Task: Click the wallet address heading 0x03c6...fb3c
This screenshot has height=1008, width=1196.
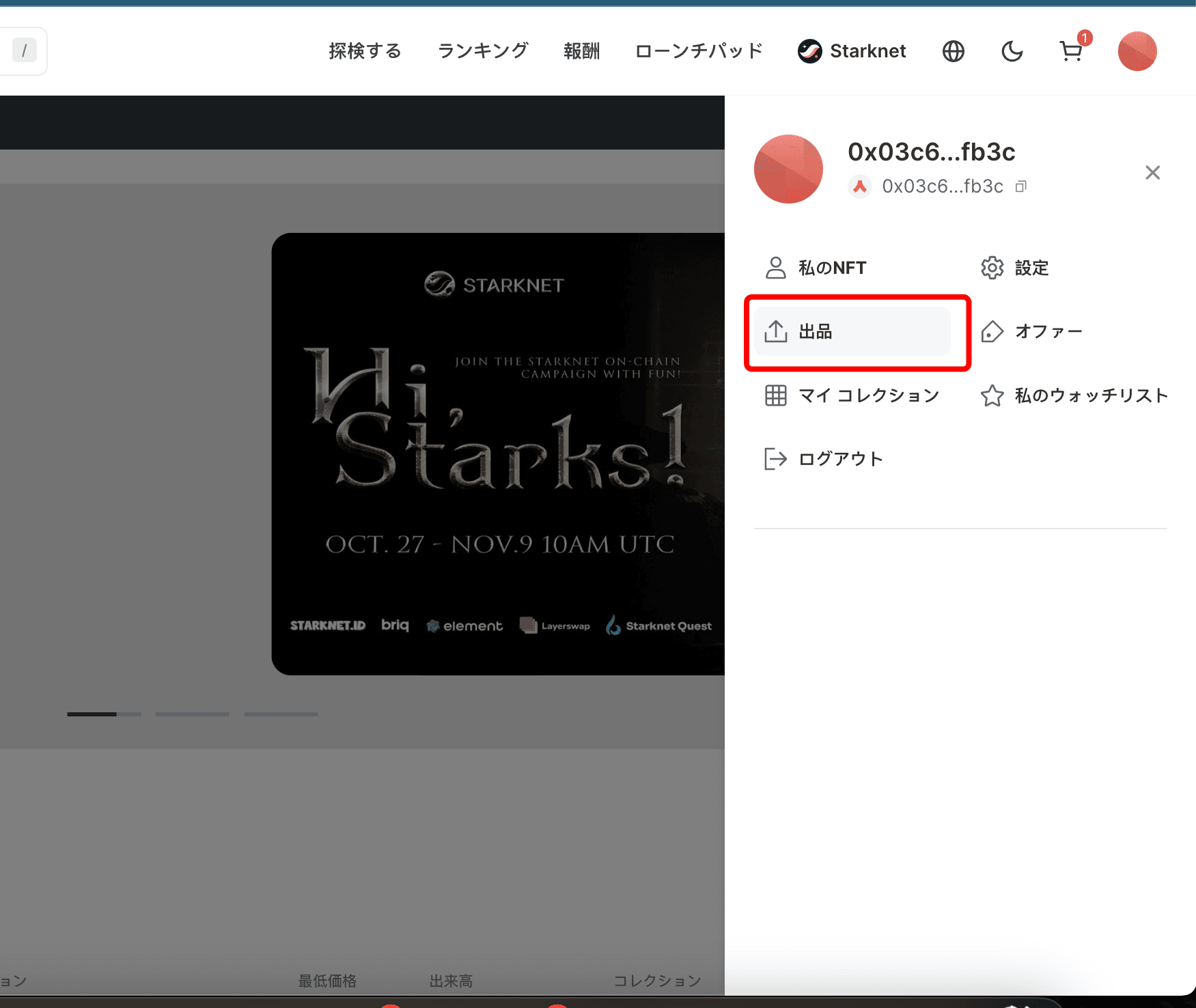Action: point(932,152)
